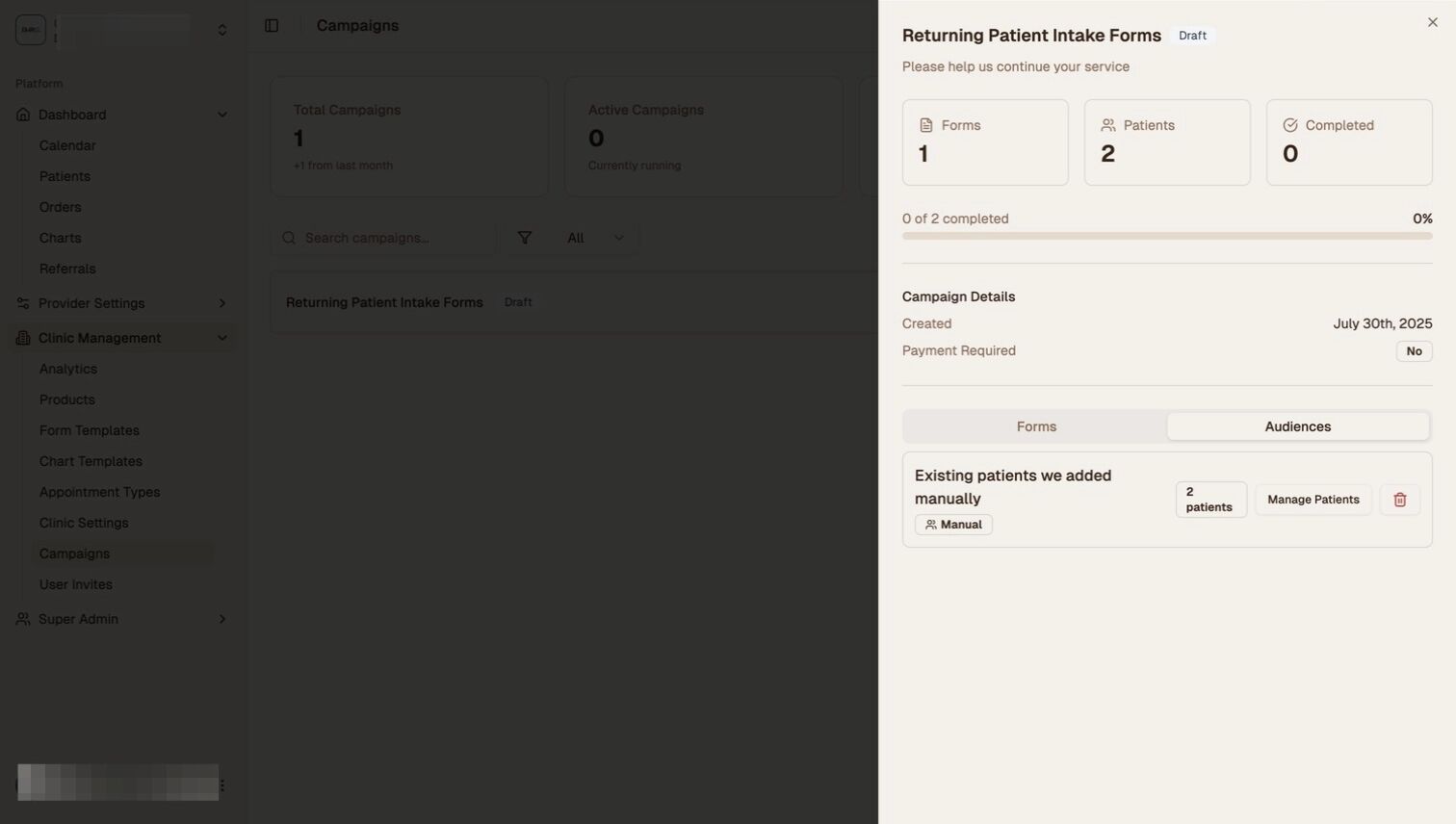This screenshot has width=1456, height=824.
Task: Open the user account options menu
Action: [222, 785]
